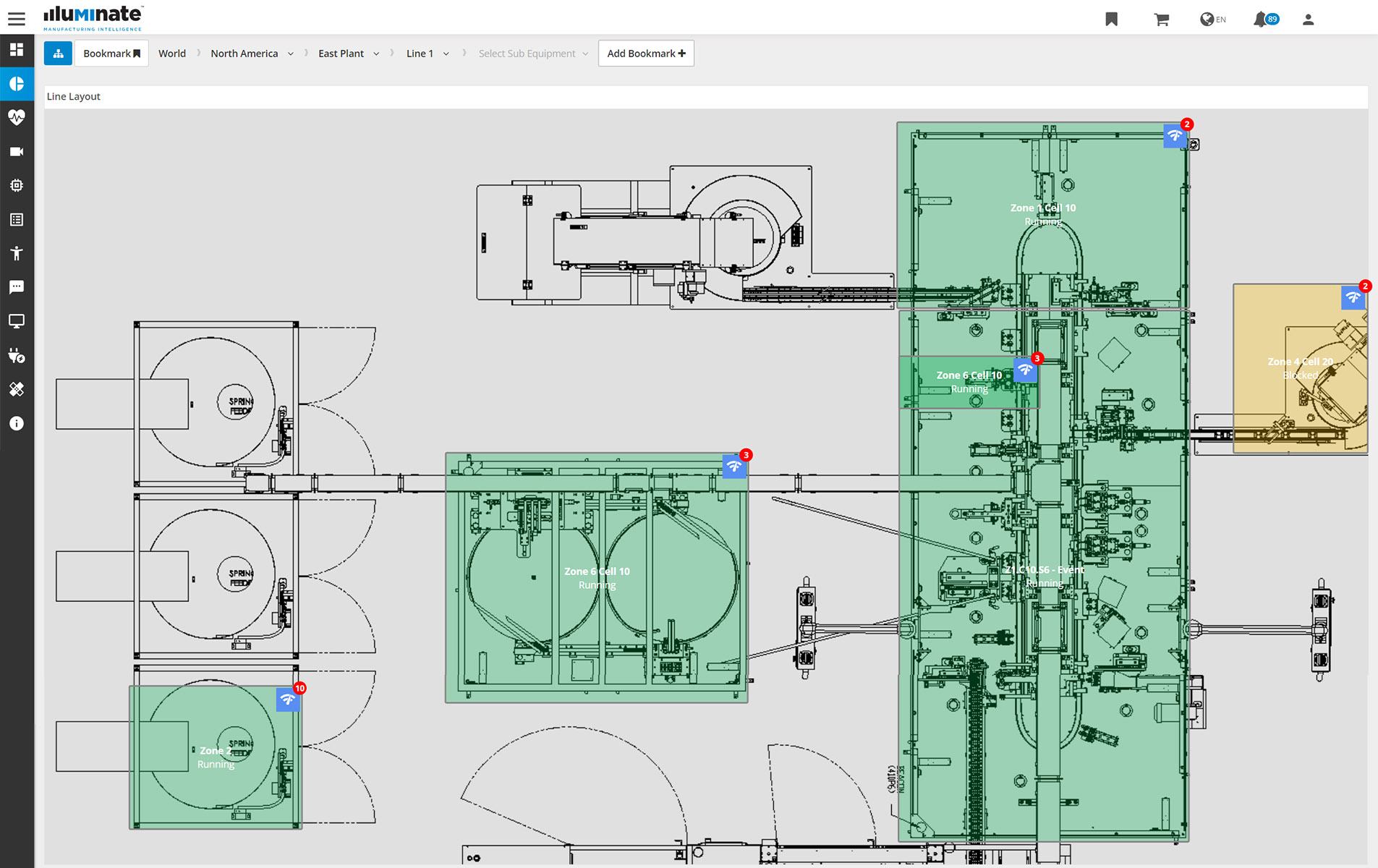Expand the Line 1 dropdown

point(427,53)
